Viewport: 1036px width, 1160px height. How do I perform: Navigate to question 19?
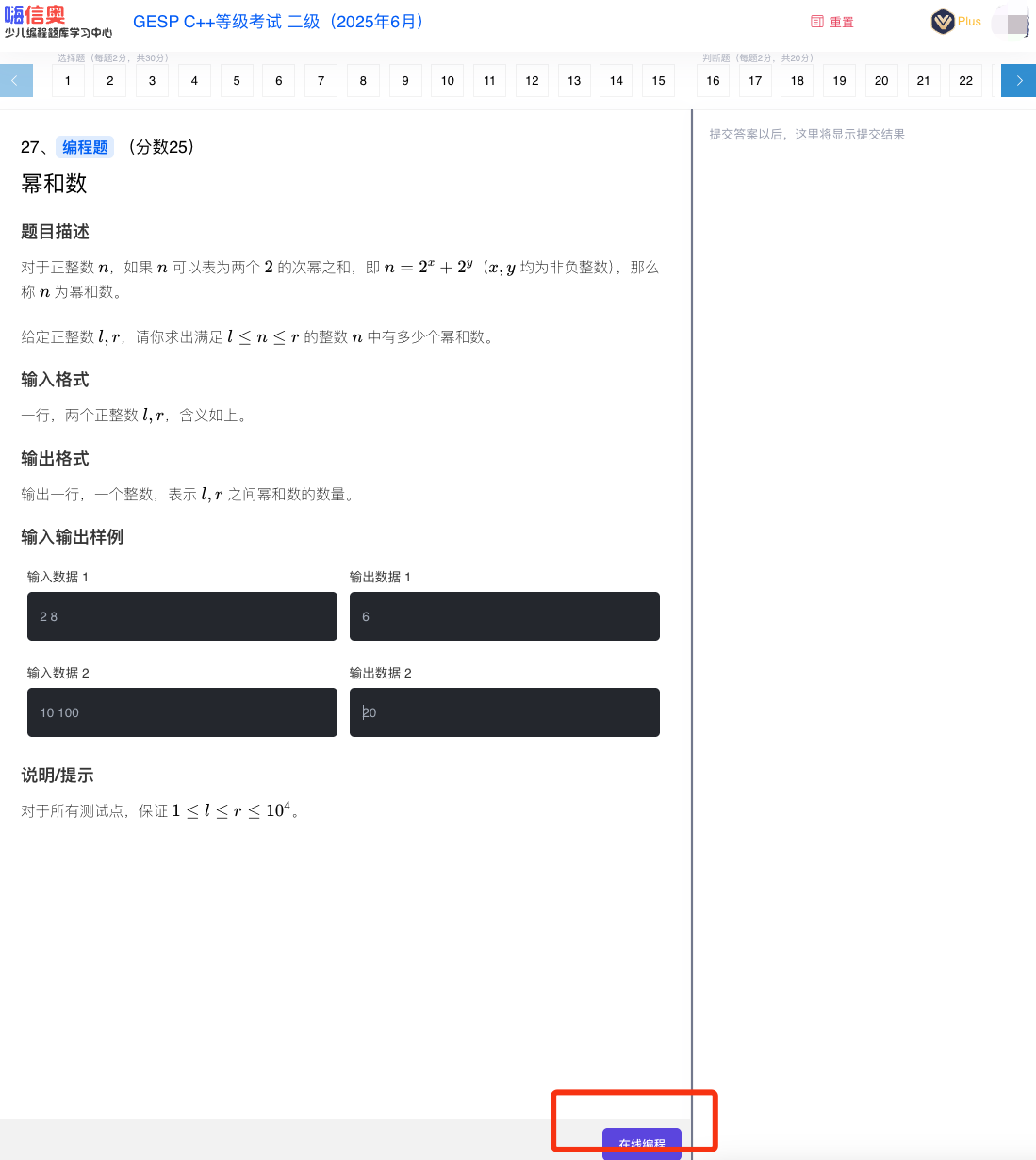point(840,81)
